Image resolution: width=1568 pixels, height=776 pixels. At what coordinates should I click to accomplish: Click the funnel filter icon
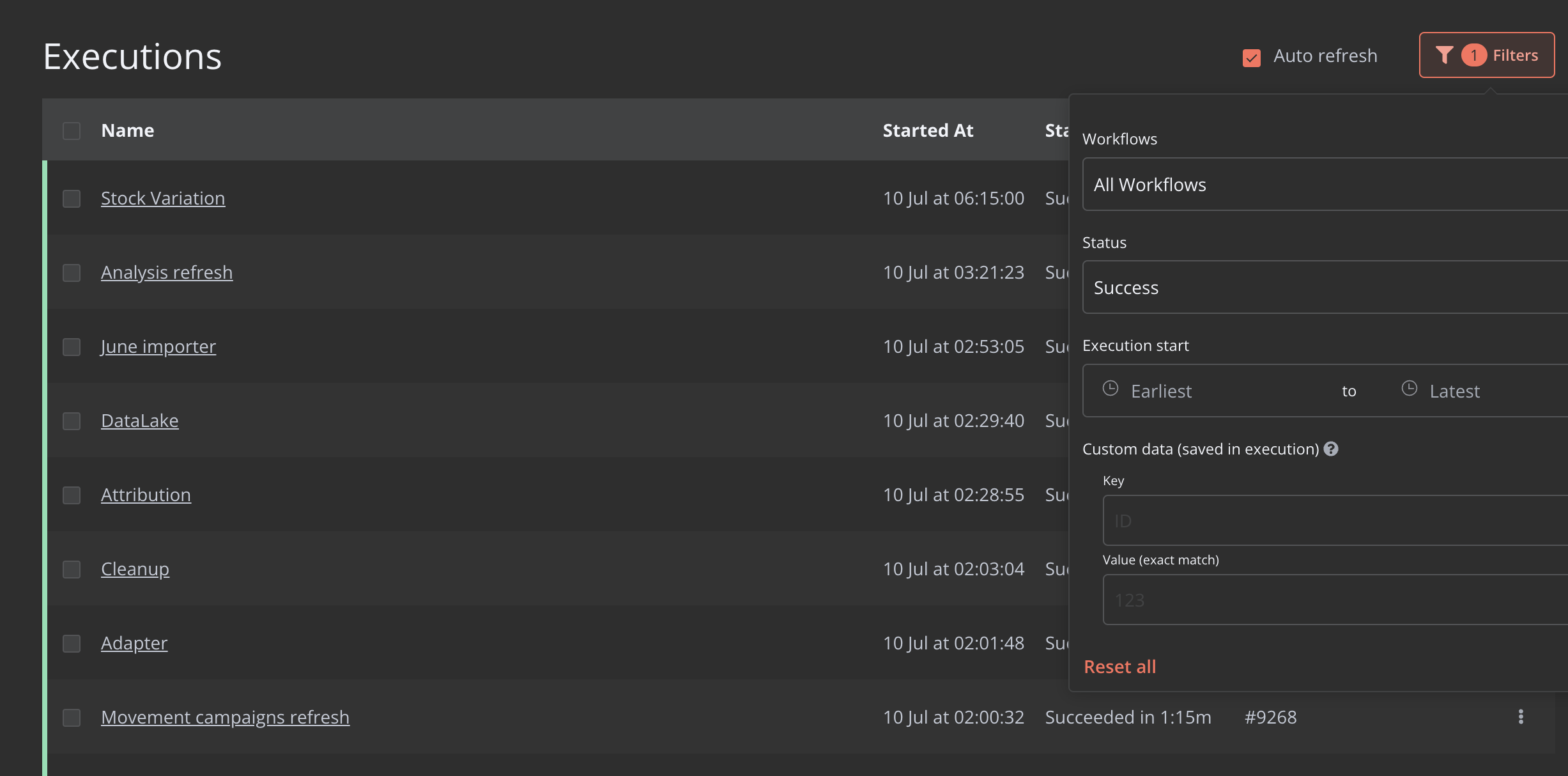pos(1444,55)
